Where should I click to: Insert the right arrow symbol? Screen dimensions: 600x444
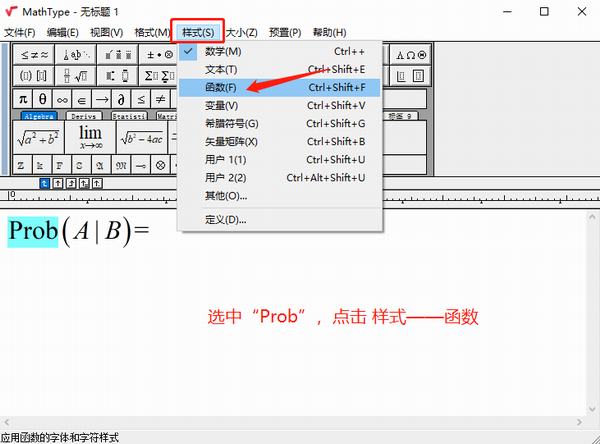(102, 100)
